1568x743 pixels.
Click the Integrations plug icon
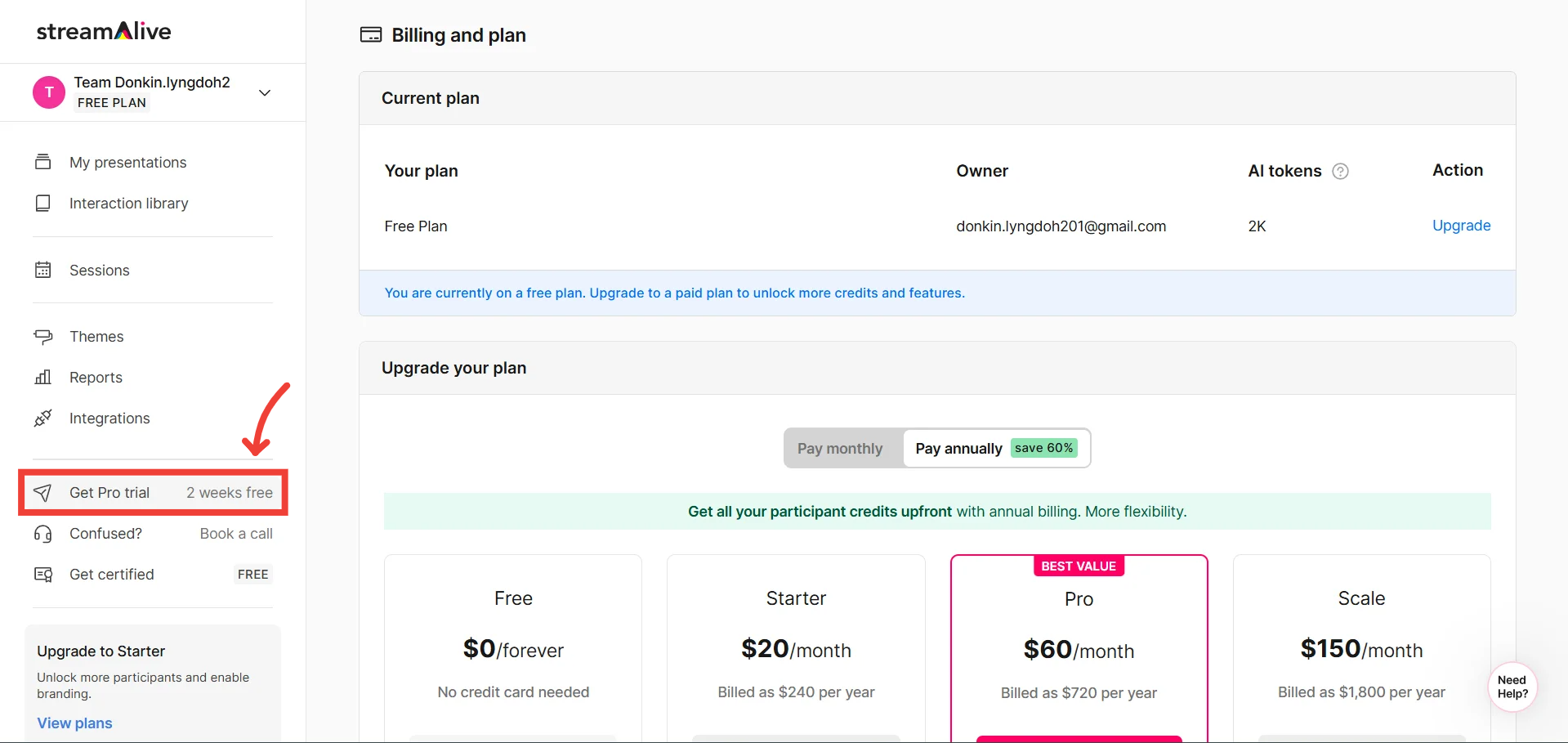(43, 418)
